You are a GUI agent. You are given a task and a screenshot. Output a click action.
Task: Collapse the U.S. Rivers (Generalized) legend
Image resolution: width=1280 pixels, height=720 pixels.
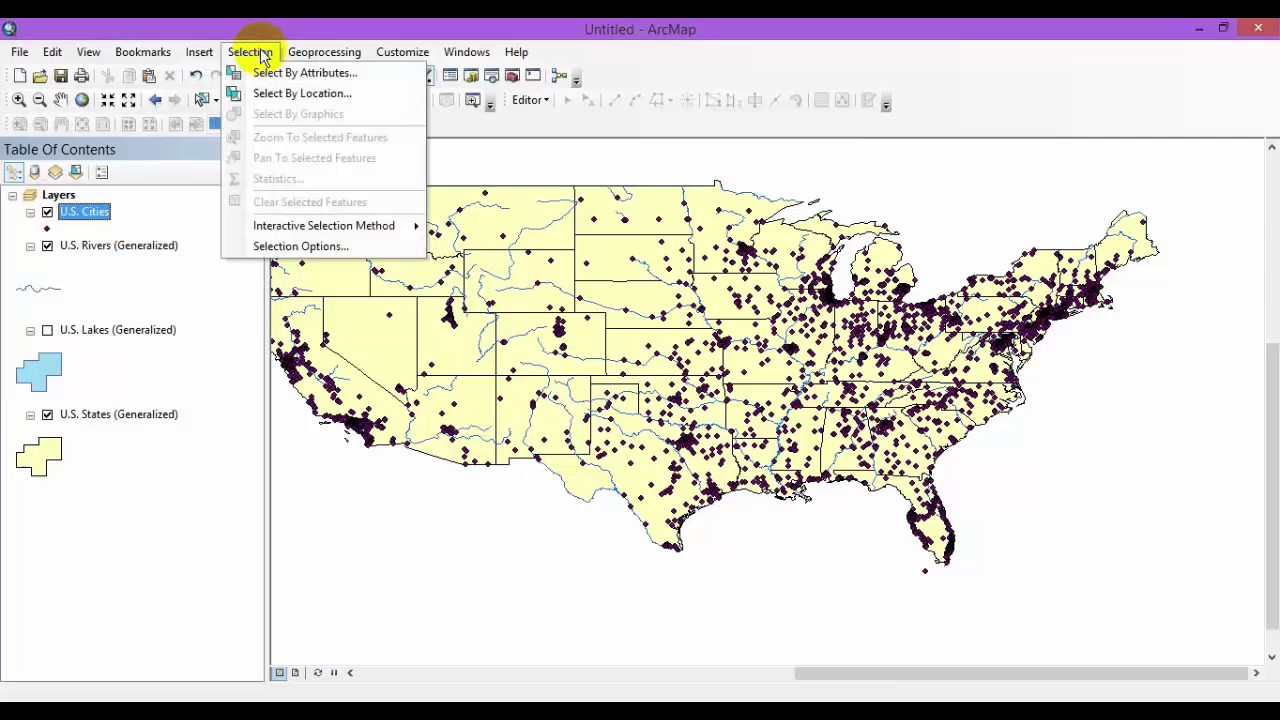point(30,247)
